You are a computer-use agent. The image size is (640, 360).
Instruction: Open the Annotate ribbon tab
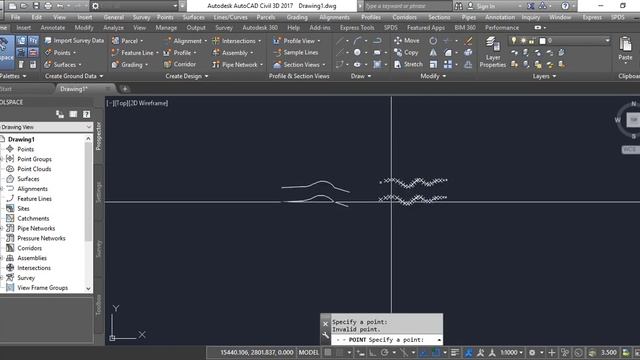[x=53, y=28]
